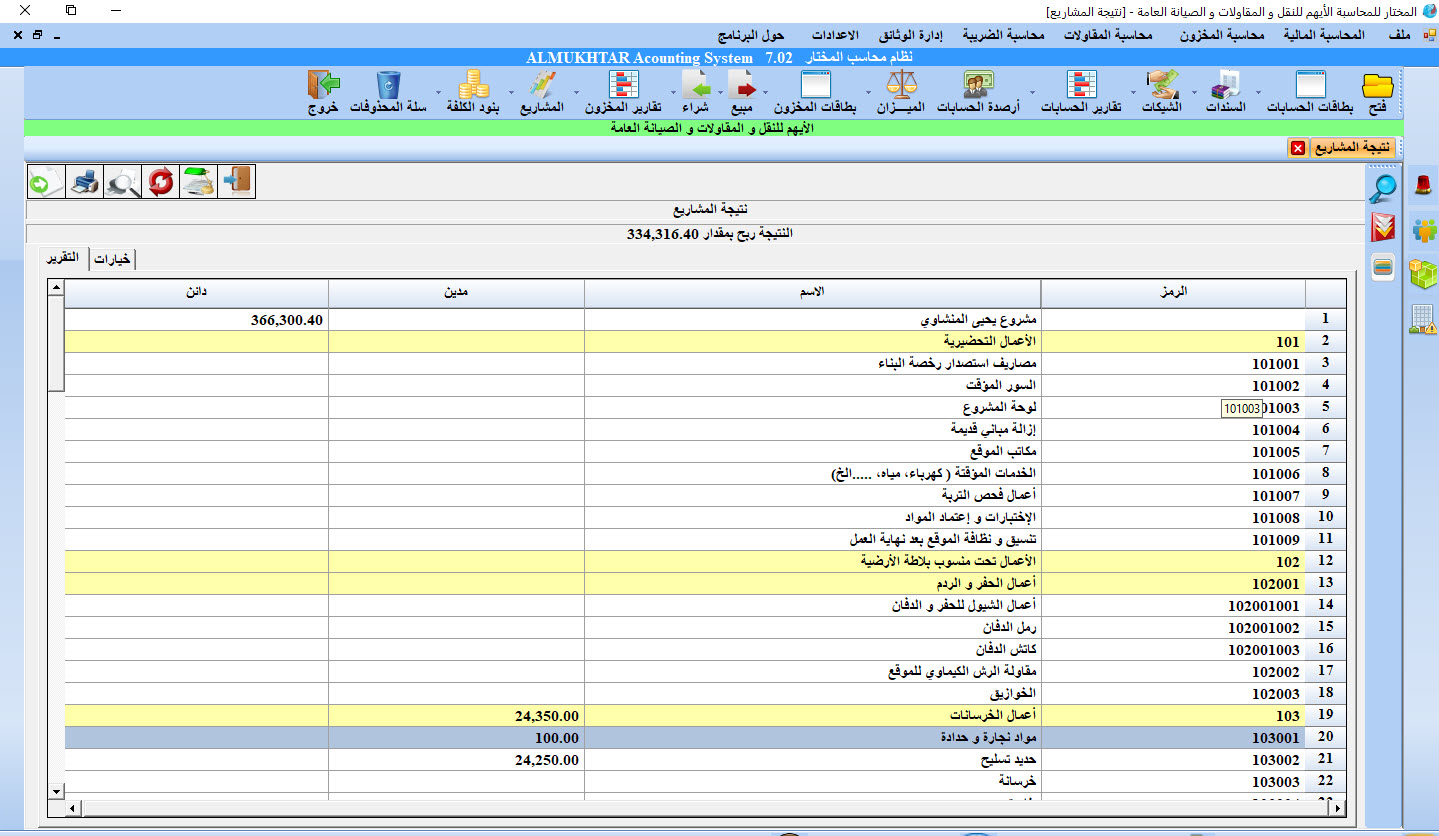Screen dimensions: 1439x836
Task: Click the blue magnifier icon in right sidebar
Action: [x=1384, y=187]
